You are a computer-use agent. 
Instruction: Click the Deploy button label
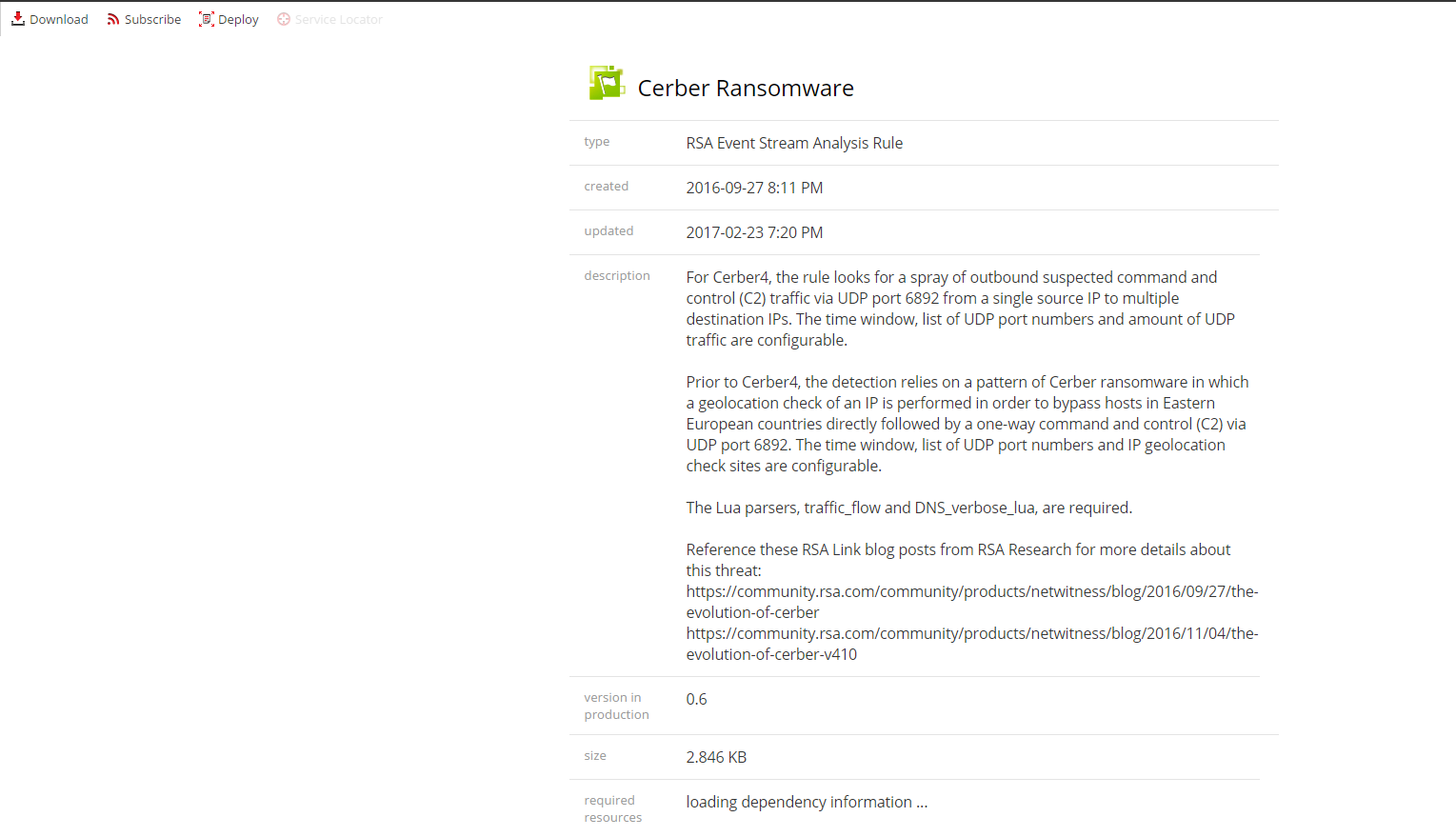click(238, 19)
